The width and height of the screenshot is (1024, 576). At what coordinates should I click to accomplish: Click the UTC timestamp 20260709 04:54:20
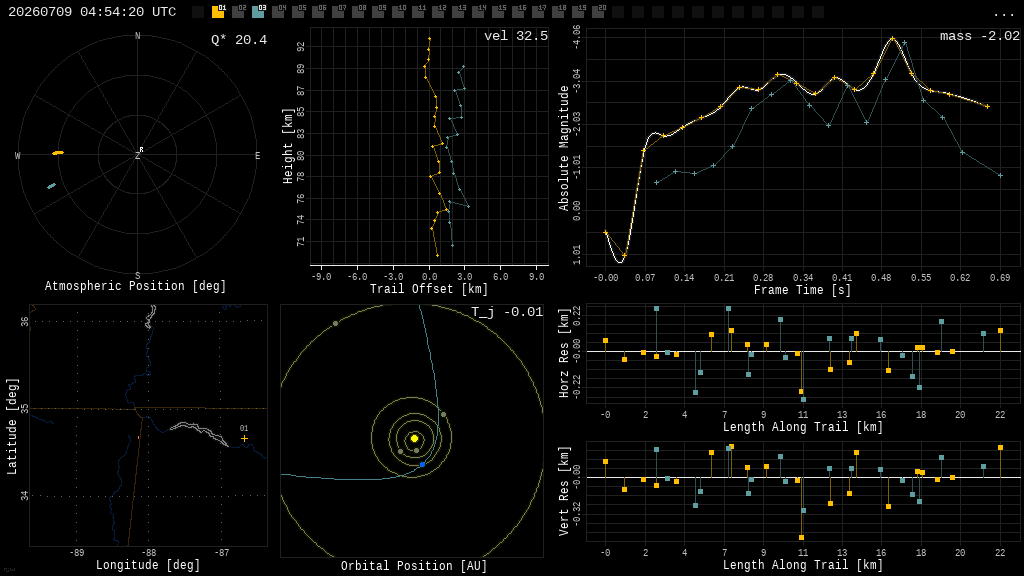pos(92,12)
